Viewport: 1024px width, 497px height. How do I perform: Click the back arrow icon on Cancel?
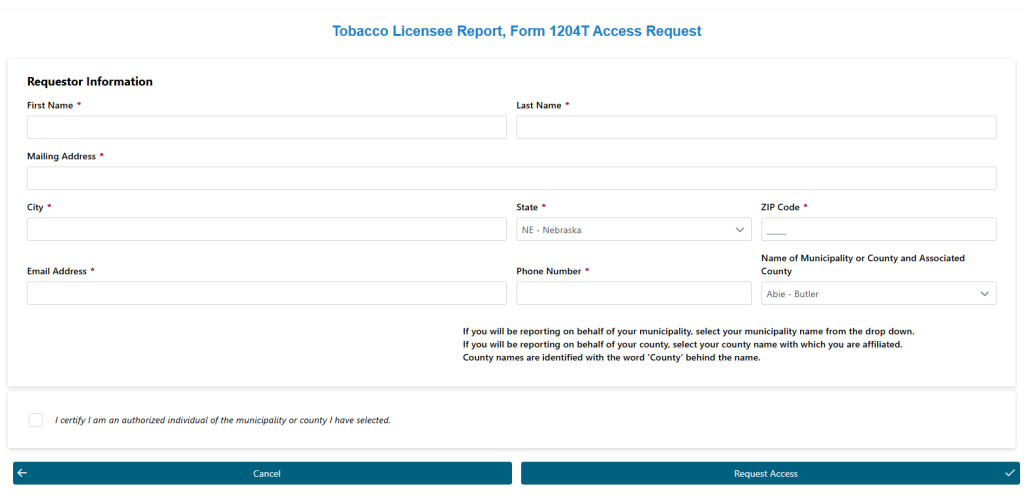tap(22, 473)
